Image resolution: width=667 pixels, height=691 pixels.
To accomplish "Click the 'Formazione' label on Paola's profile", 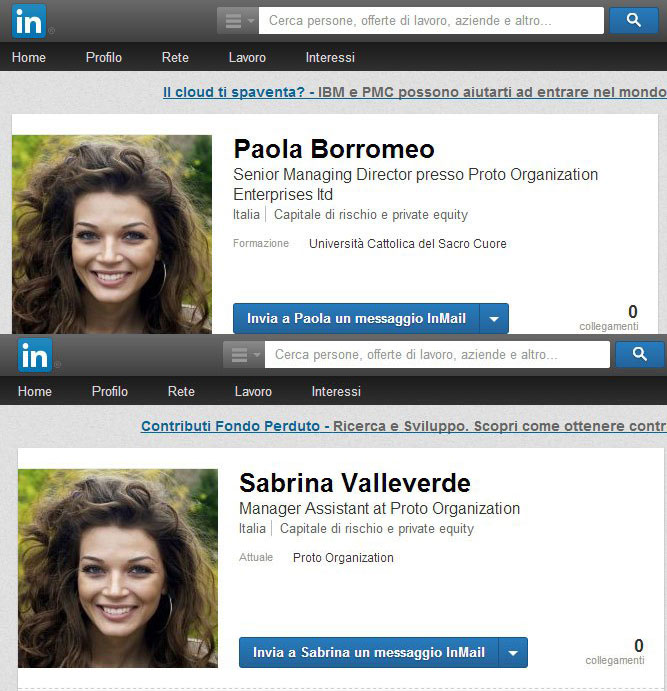I will tap(261, 243).
